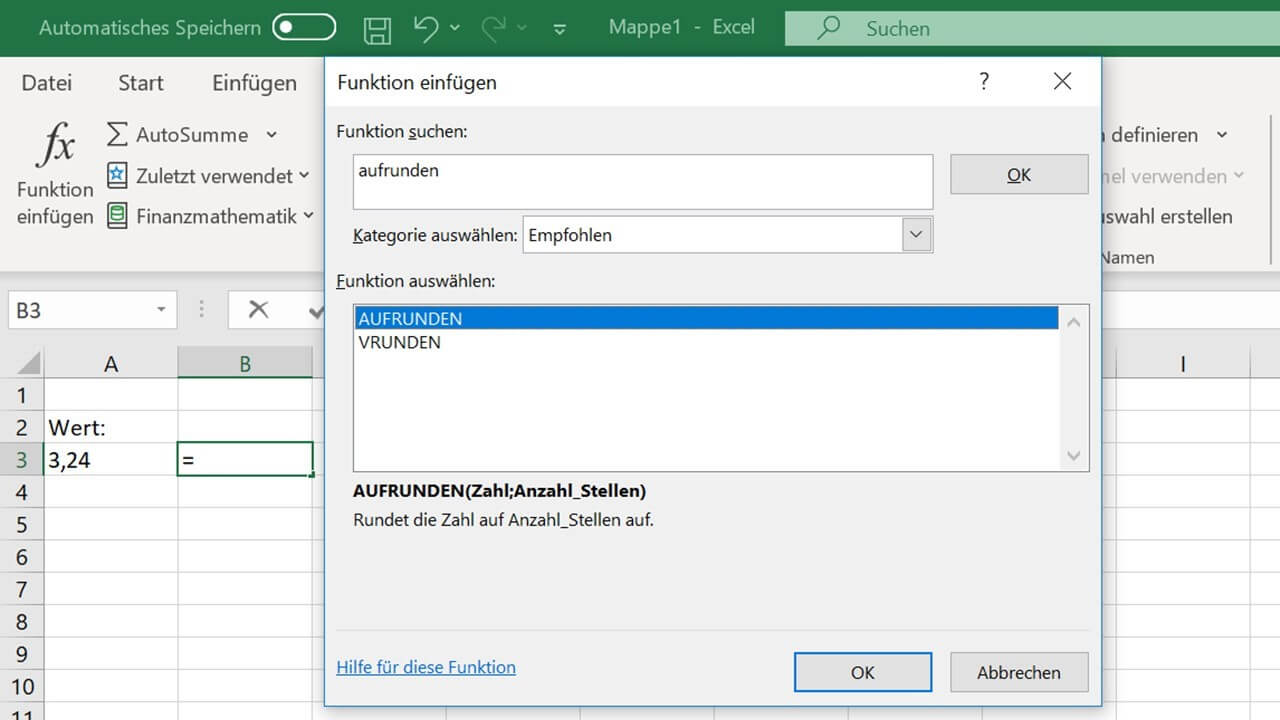This screenshot has width=1280, height=720.
Task: Click the Save disk icon
Action: tap(377, 29)
